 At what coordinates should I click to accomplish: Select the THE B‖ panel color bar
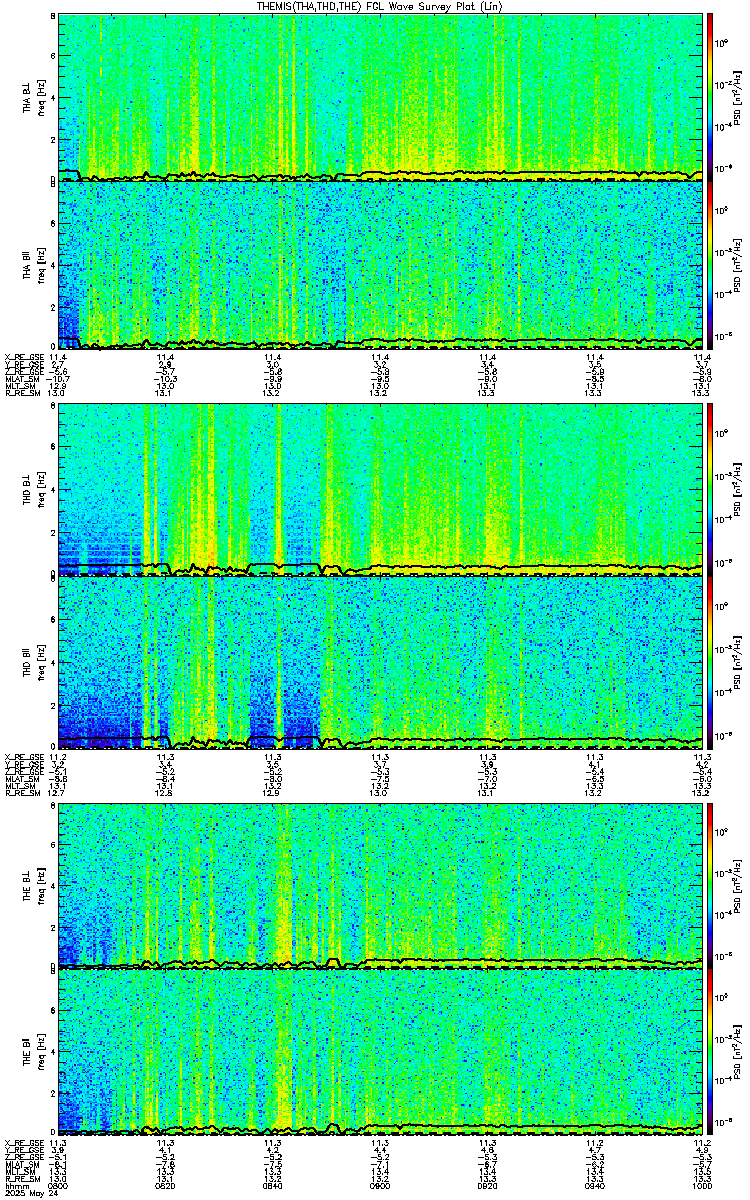(711, 1051)
